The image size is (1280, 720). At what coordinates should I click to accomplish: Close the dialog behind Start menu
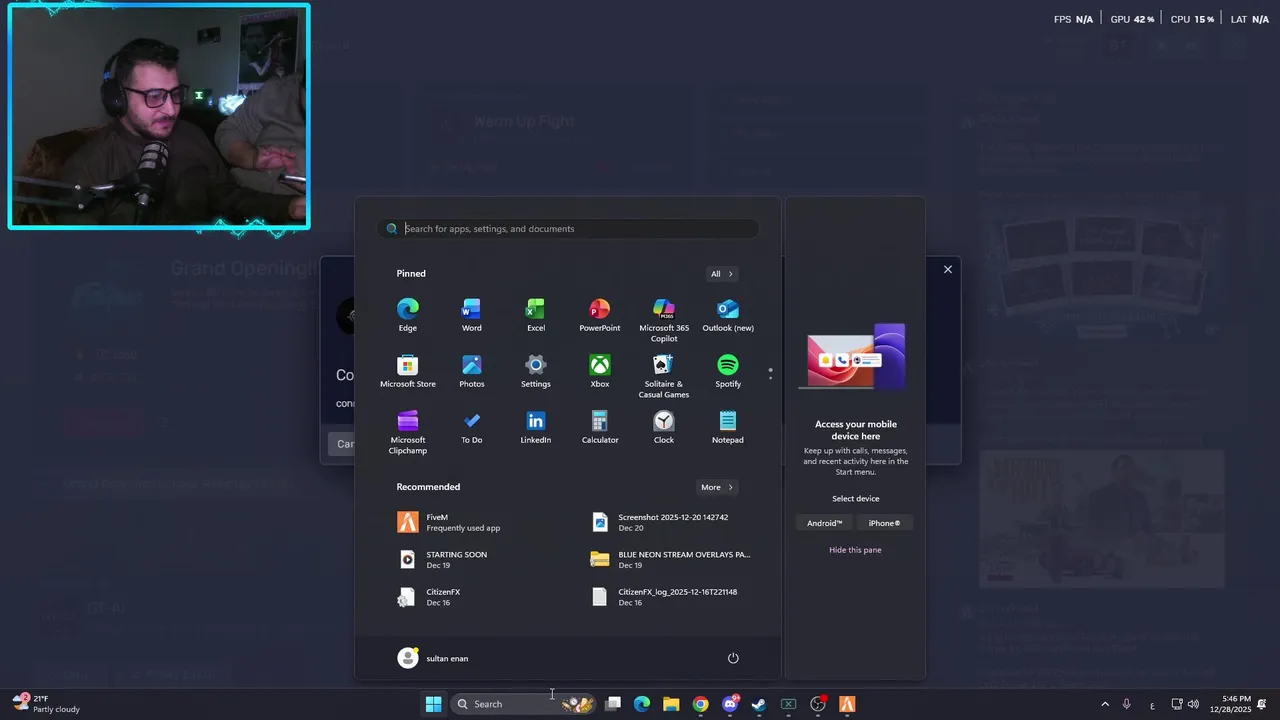pos(948,269)
